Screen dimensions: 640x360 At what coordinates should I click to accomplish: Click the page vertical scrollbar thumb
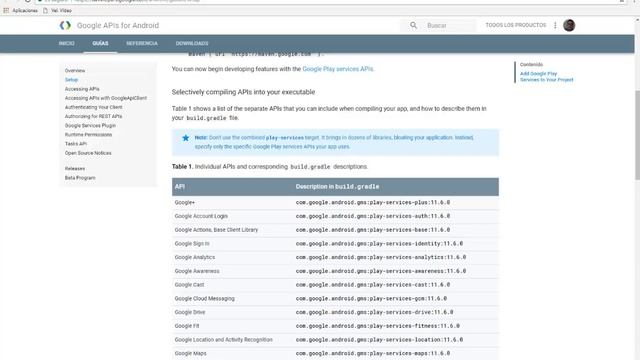tap(637, 135)
